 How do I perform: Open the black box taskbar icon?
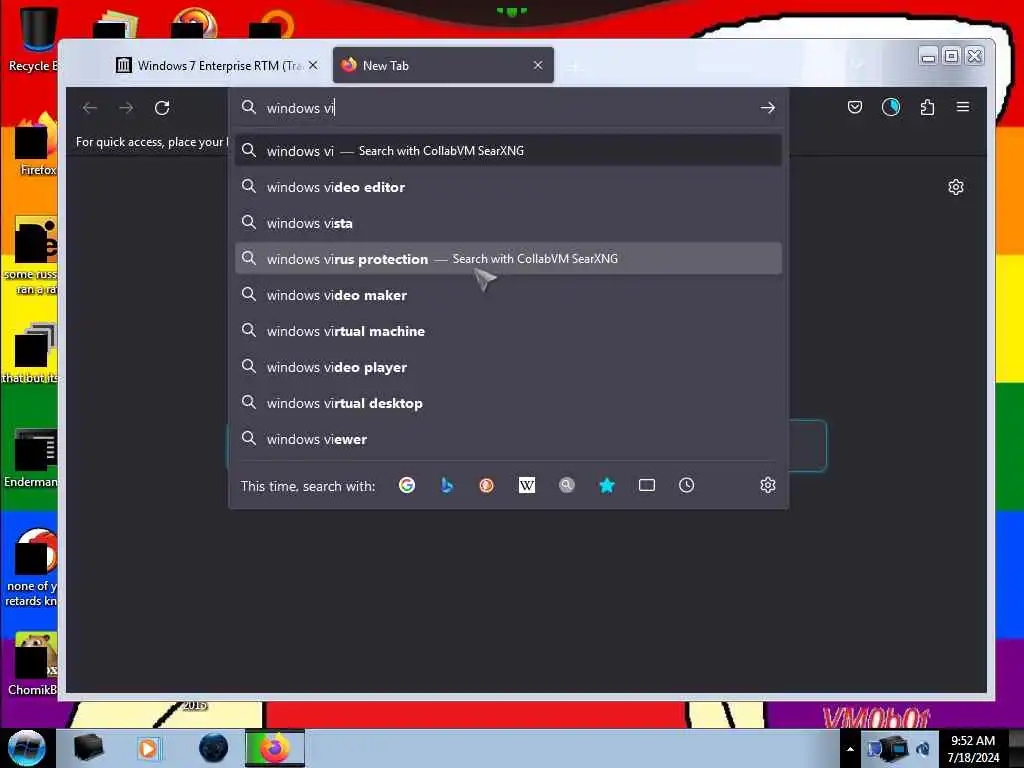[x=88, y=748]
